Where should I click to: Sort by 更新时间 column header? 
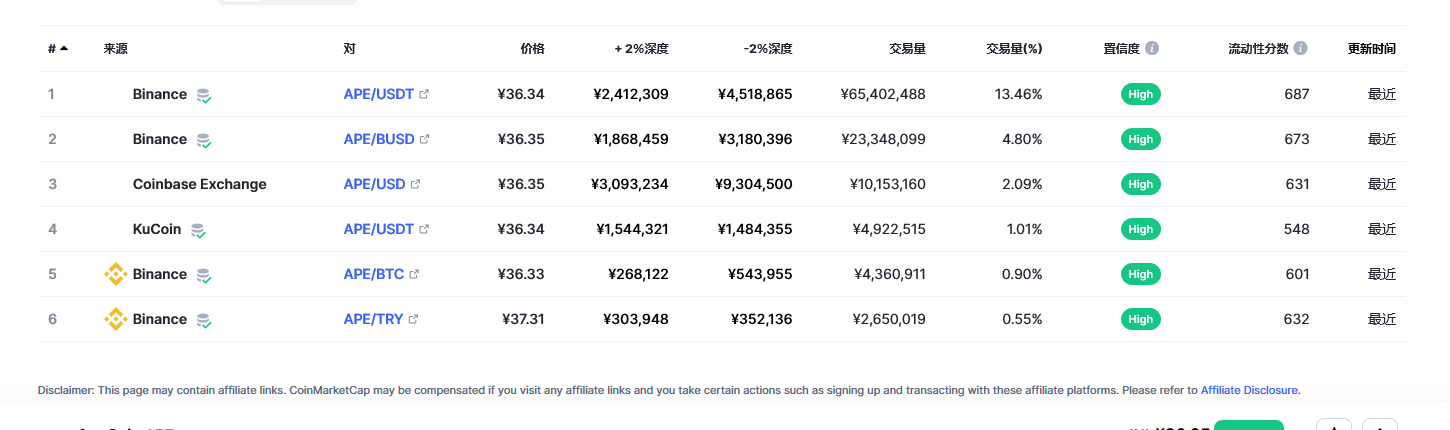click(1372, 48)
